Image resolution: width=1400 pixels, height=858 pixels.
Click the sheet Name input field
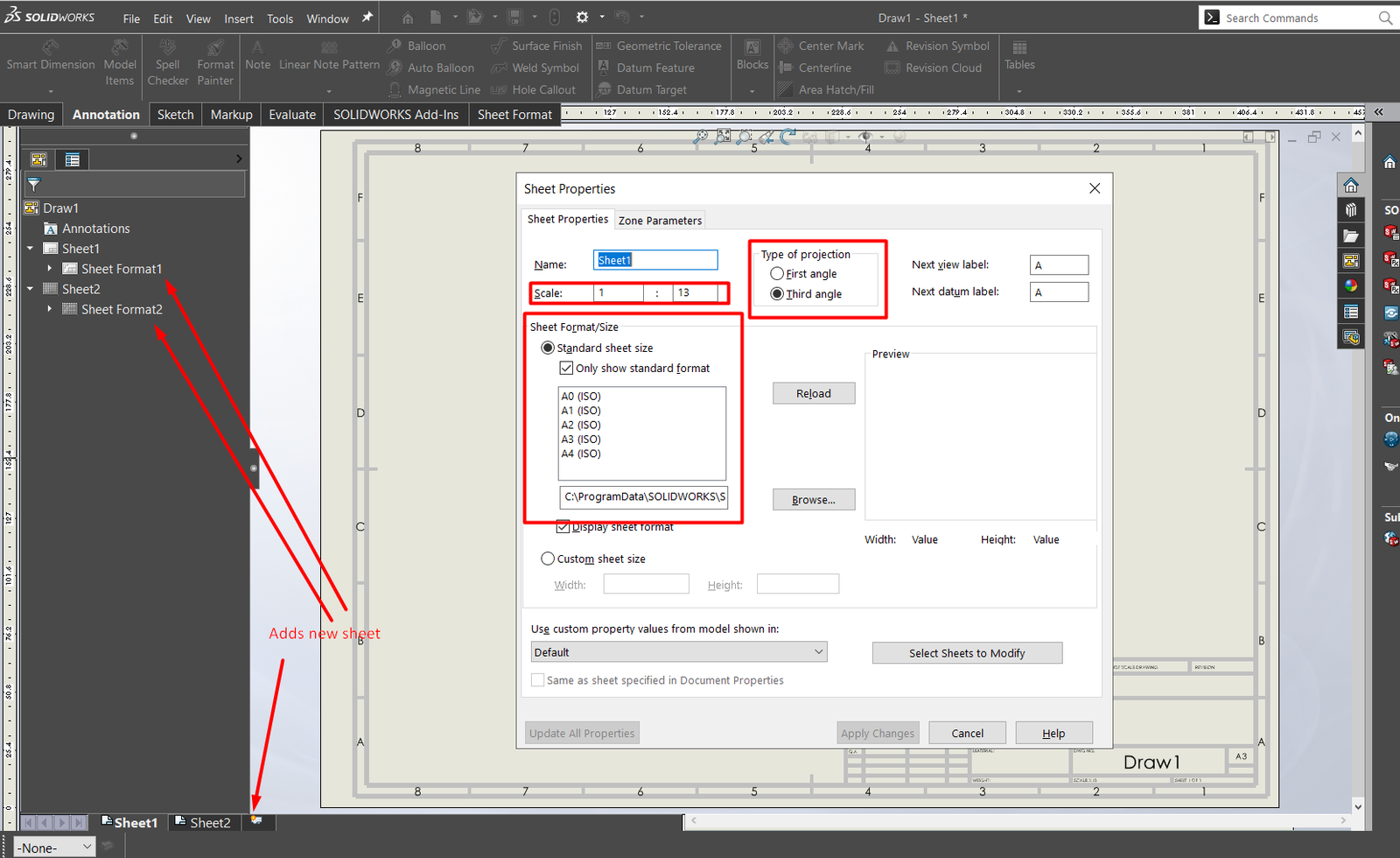pos(655,260)
